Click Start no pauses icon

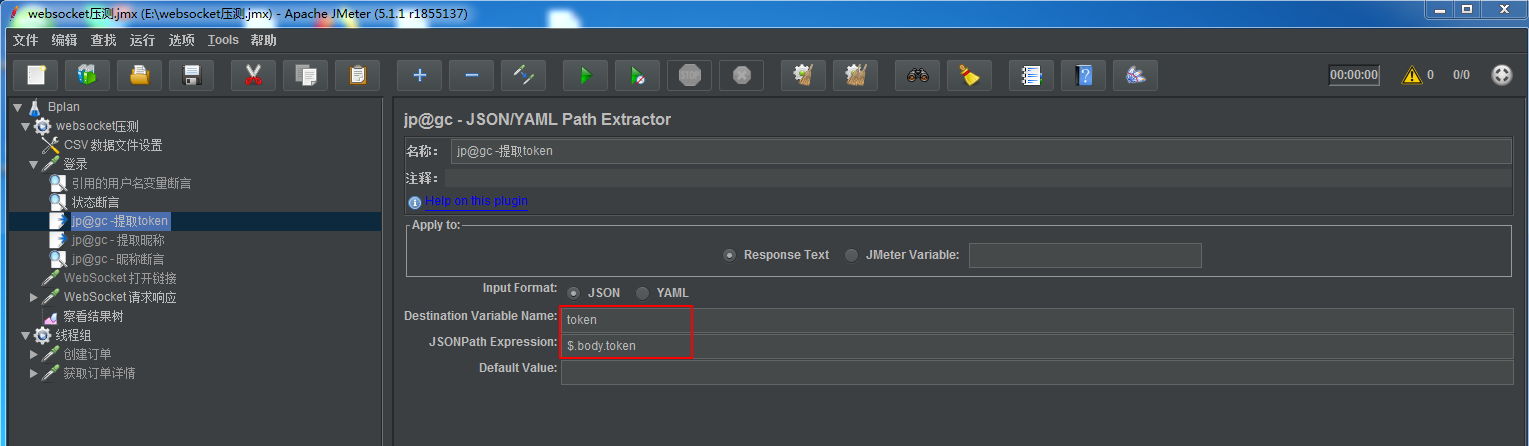pos(637,75)
